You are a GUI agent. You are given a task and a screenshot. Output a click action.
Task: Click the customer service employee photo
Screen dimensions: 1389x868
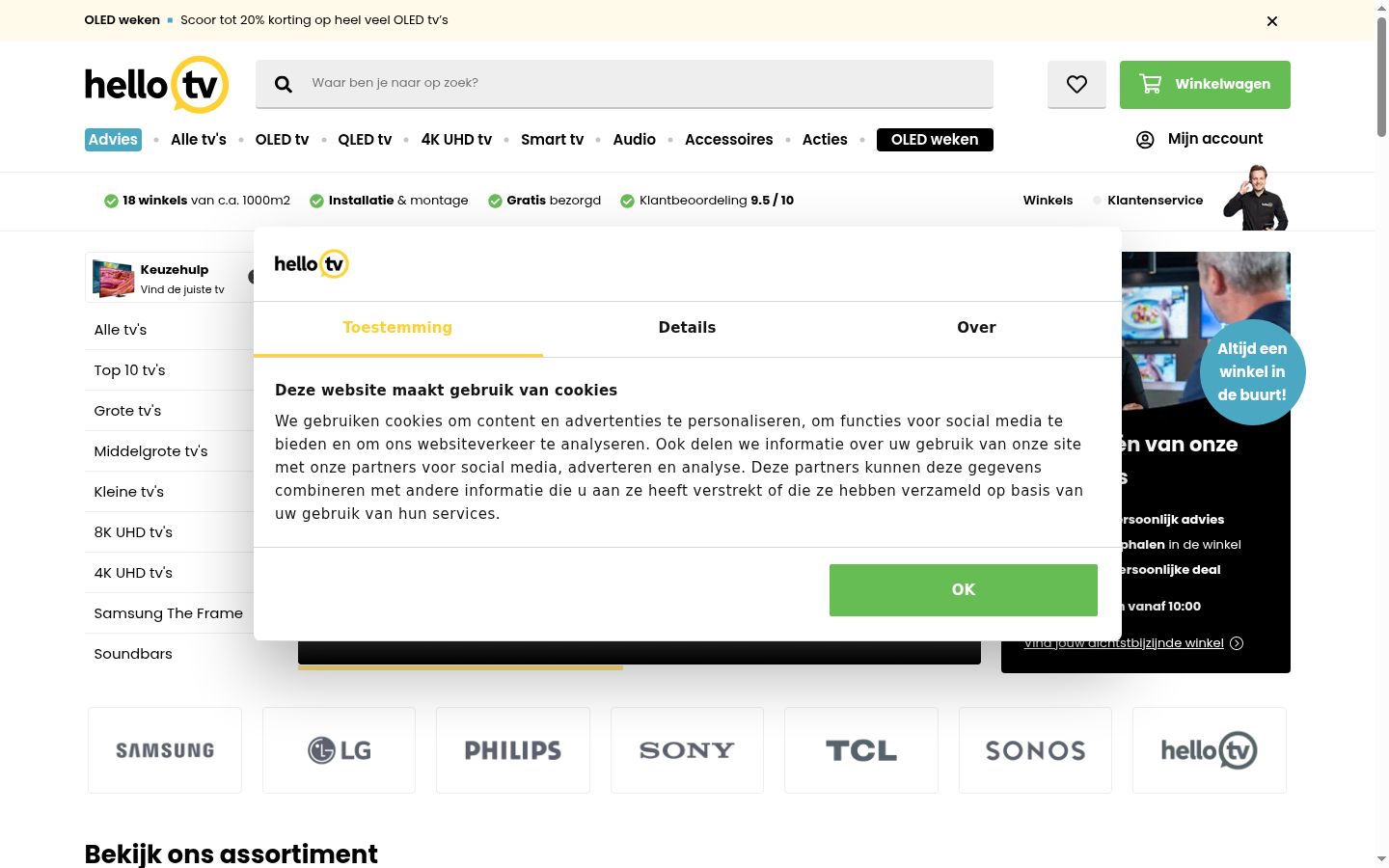(1255, 198)
